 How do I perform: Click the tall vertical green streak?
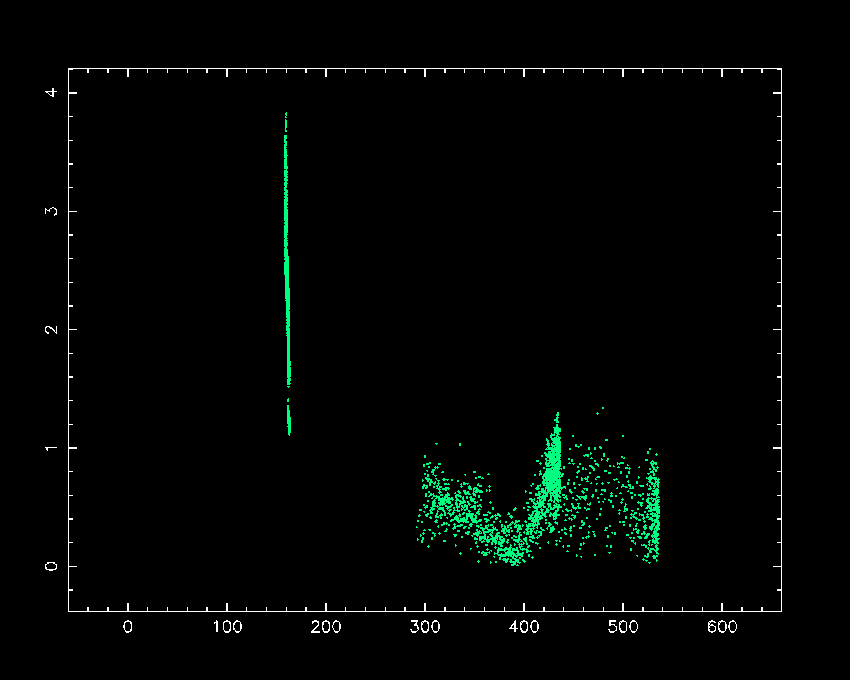tap(287, 249)
